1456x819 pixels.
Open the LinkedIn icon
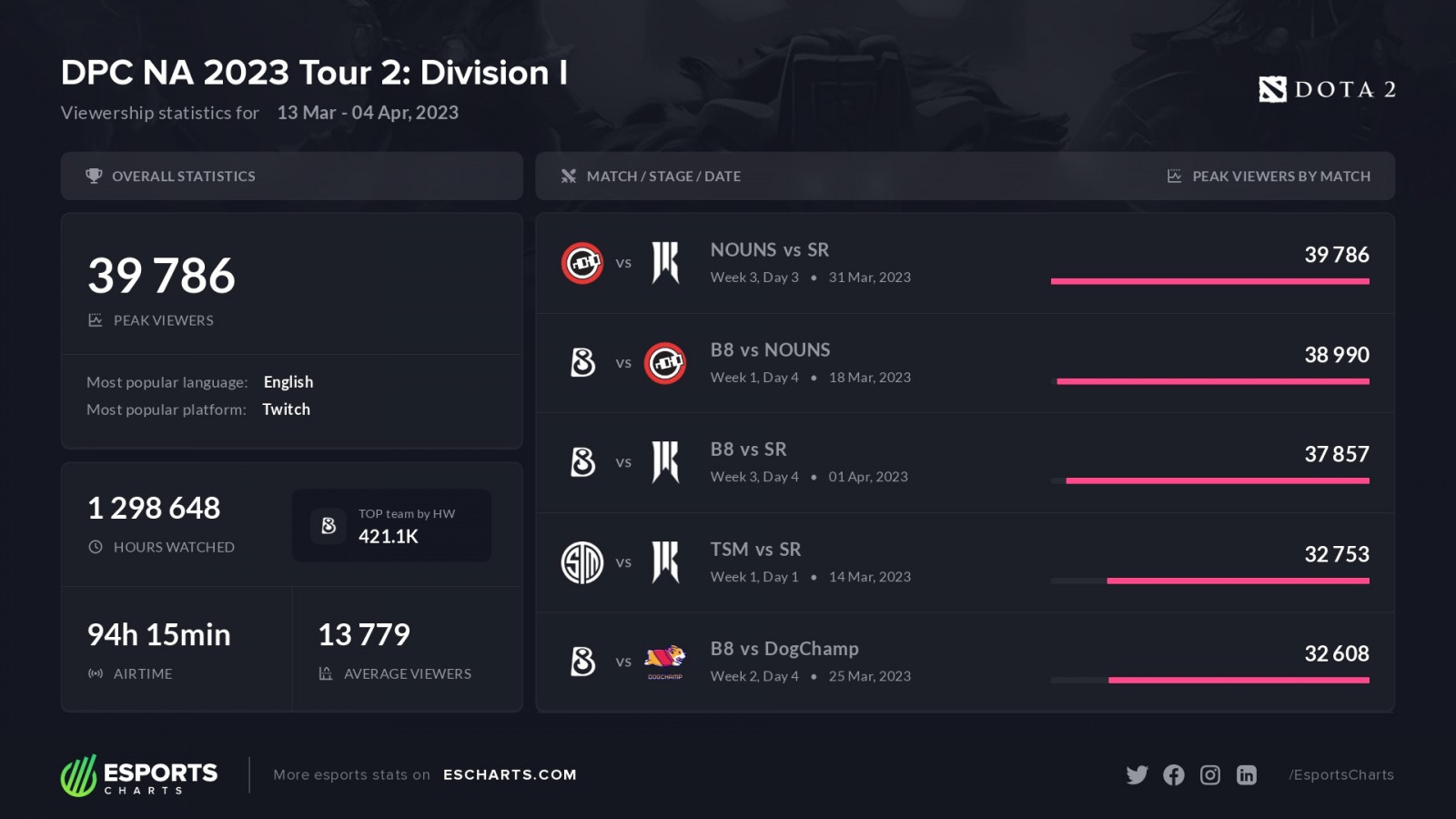click(1247, 774)
